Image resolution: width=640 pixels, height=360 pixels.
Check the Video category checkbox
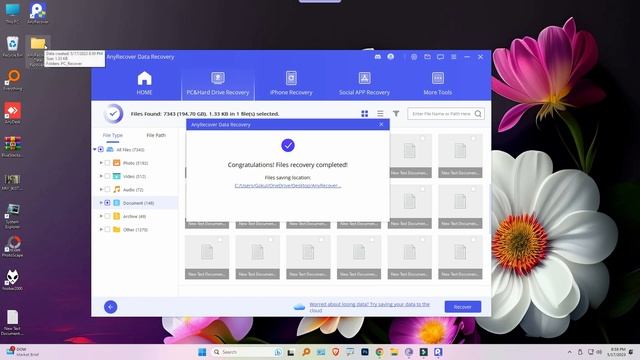pos(107,176)
